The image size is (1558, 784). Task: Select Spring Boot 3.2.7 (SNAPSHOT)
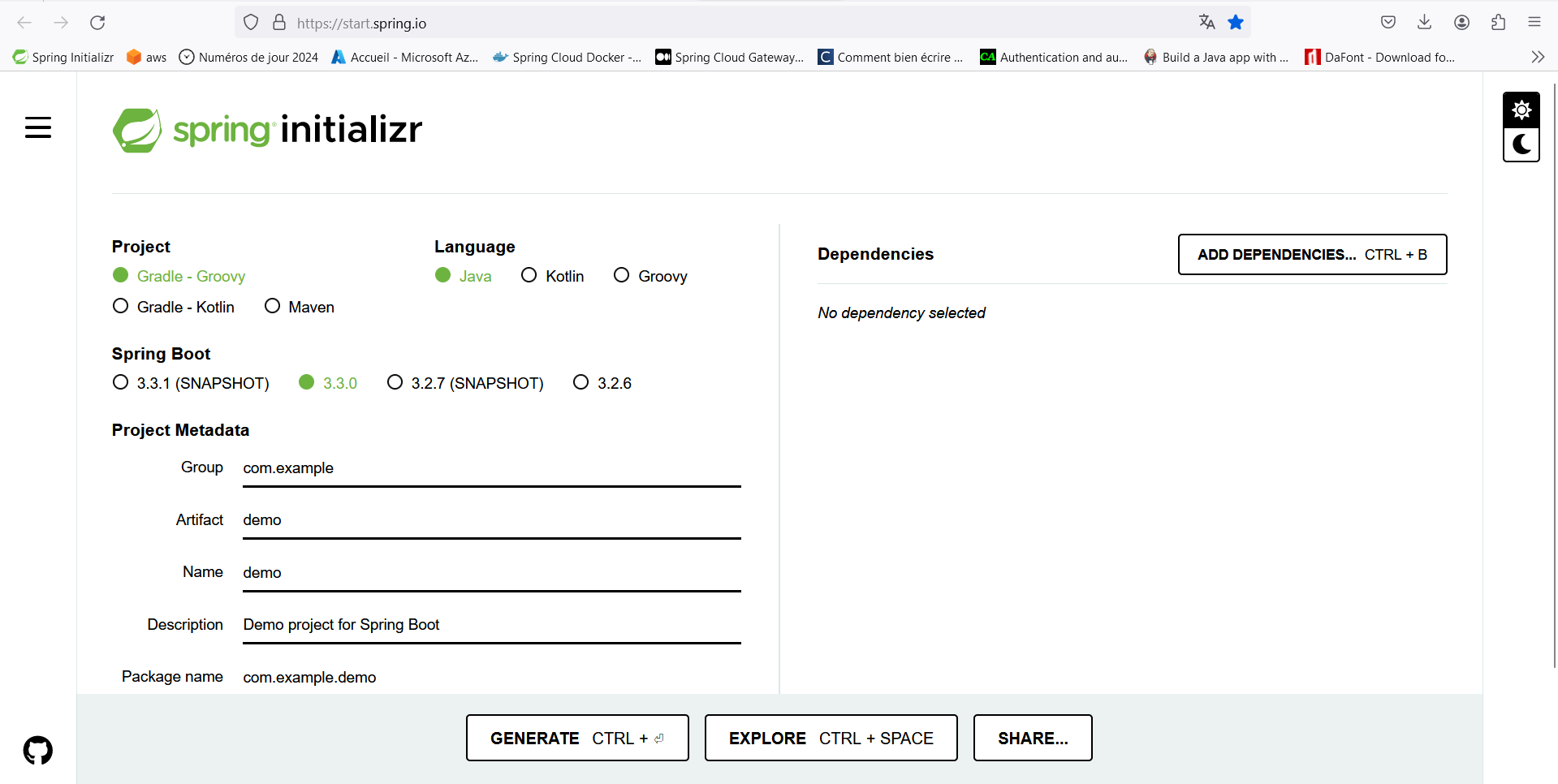pyautogui.click(x=465, y=383)
